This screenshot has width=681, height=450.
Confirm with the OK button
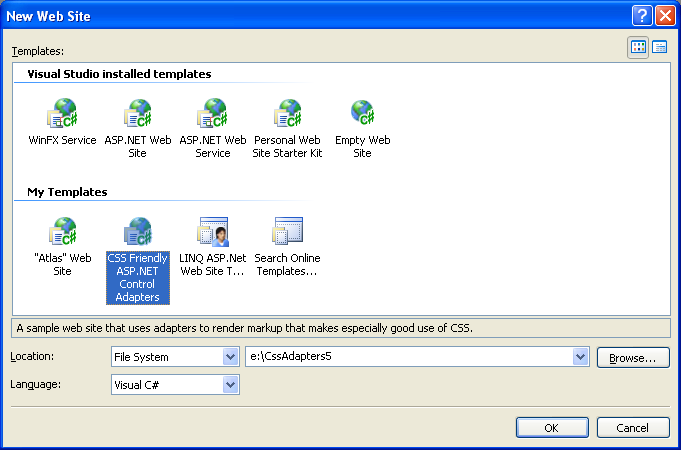click(552, 428)
